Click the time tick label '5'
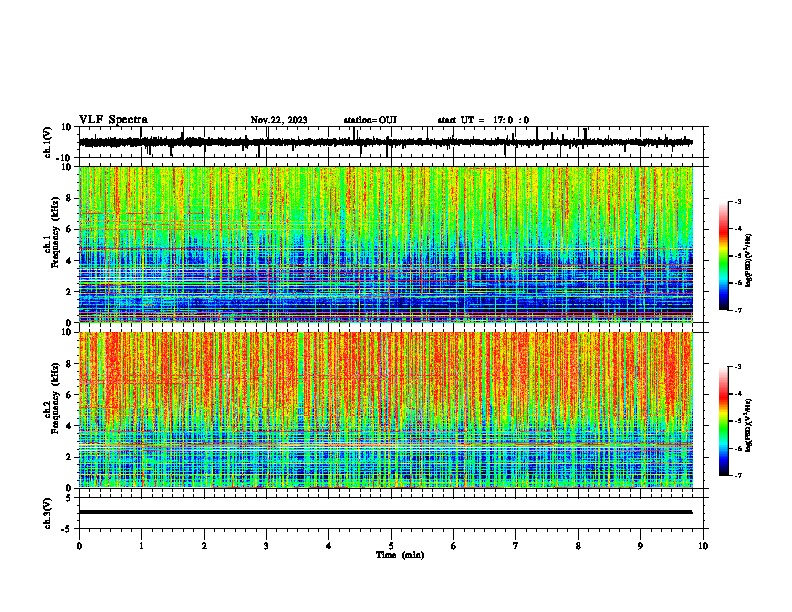Image resolution: width=792 pixels, height=612 pixels. pos(391,546)
